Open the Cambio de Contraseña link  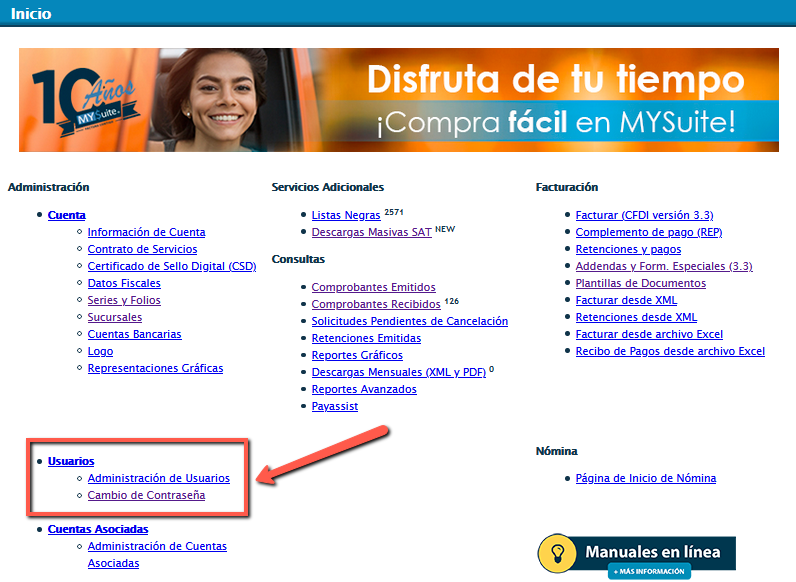coord(146,495)
